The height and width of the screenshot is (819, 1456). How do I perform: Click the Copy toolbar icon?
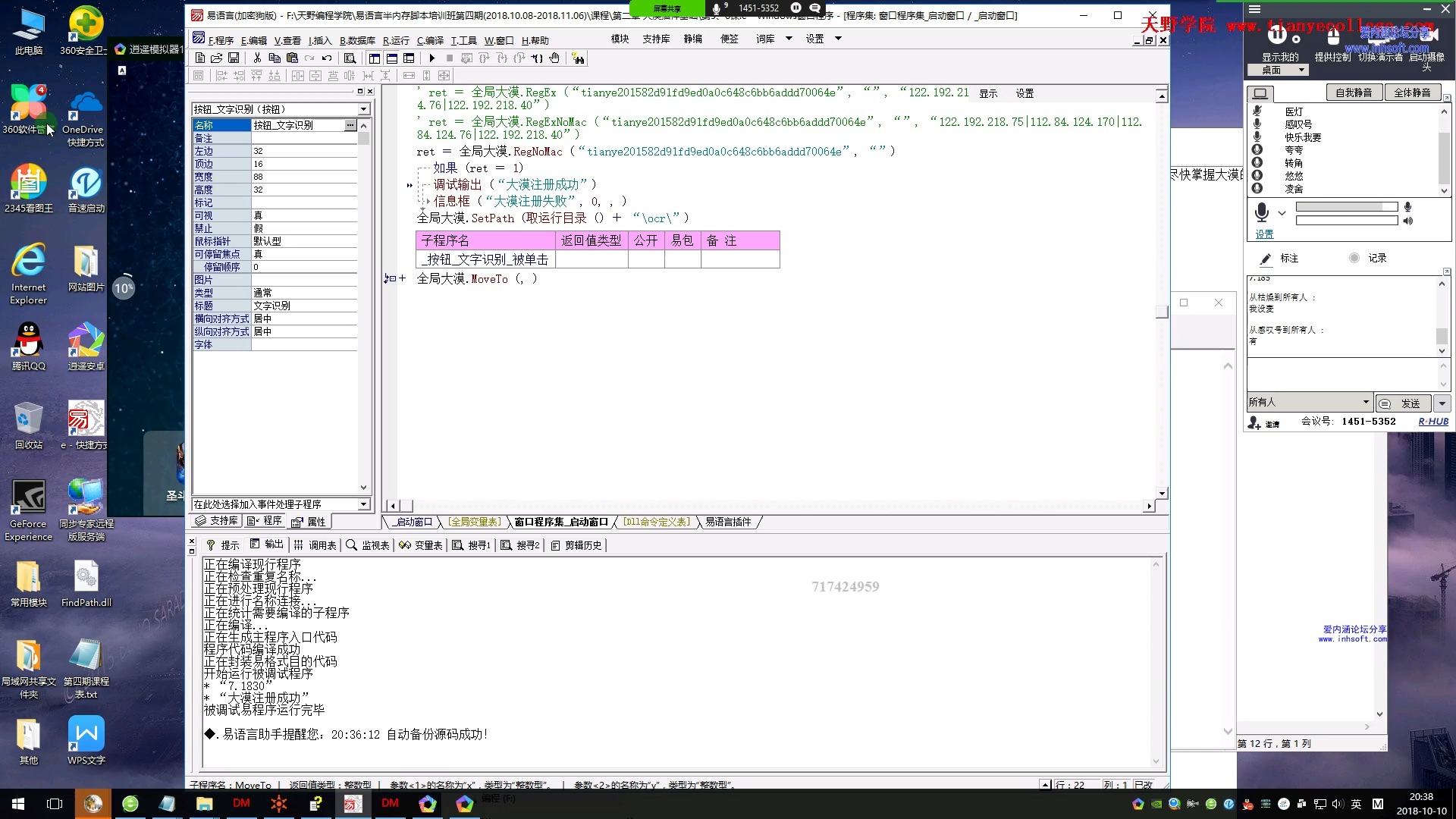[x=275, y=58]
